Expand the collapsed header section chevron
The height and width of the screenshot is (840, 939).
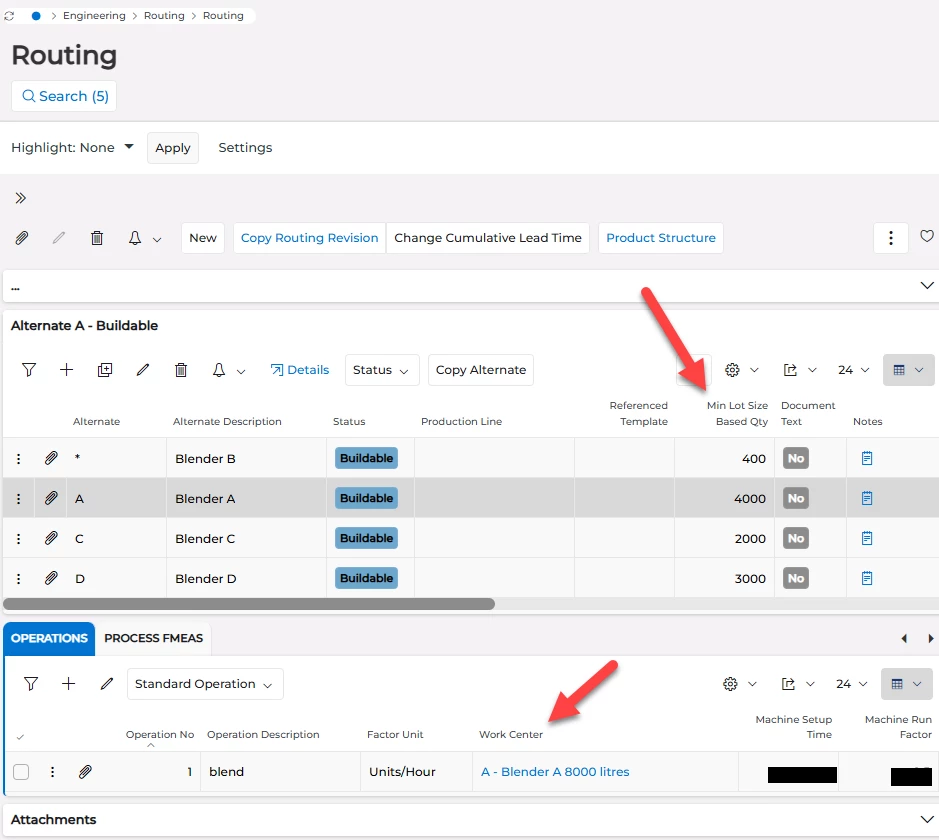[926, 286]
